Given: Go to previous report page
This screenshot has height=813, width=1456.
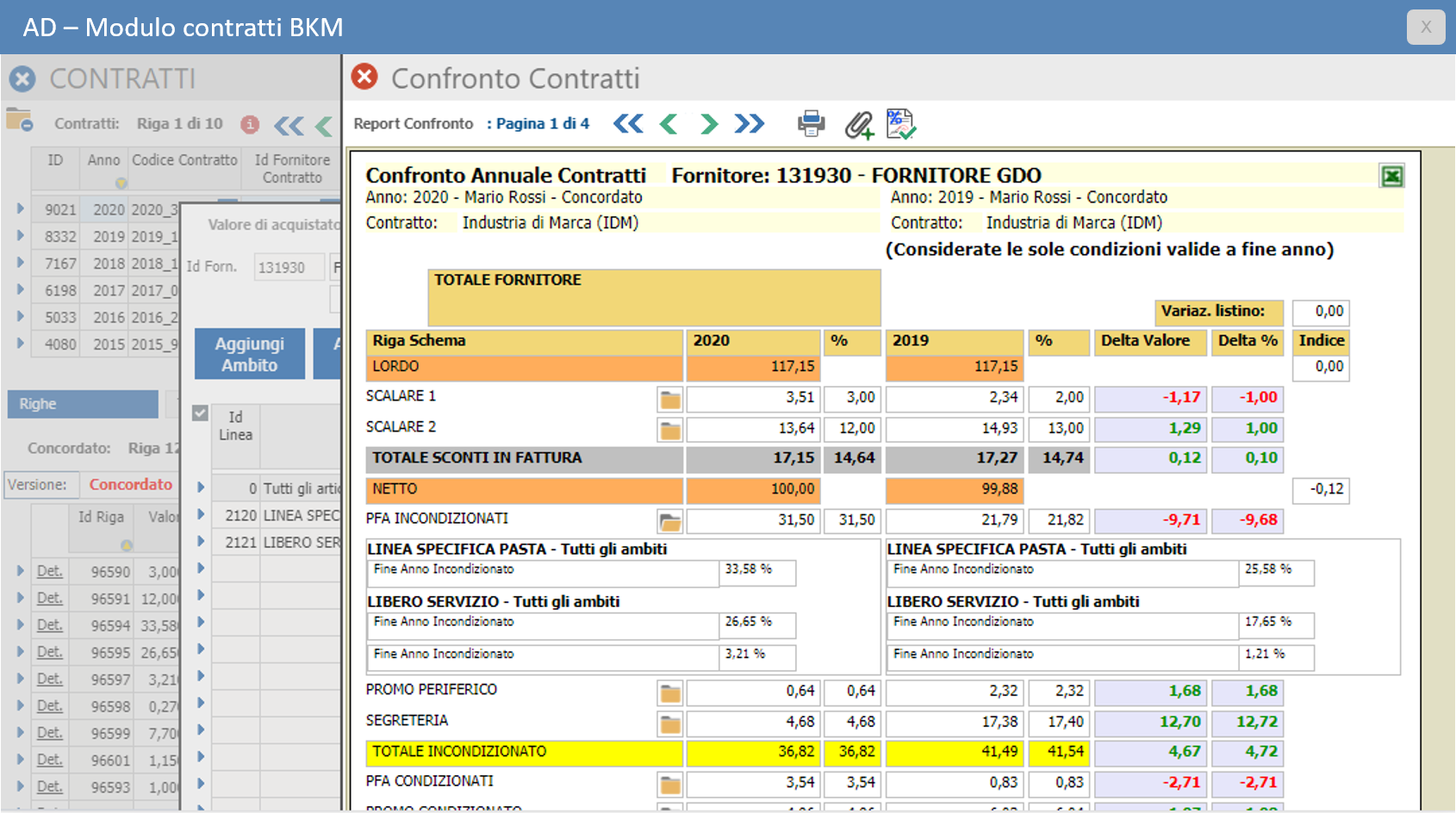Looking at the screenshot, I should [669, 124].
